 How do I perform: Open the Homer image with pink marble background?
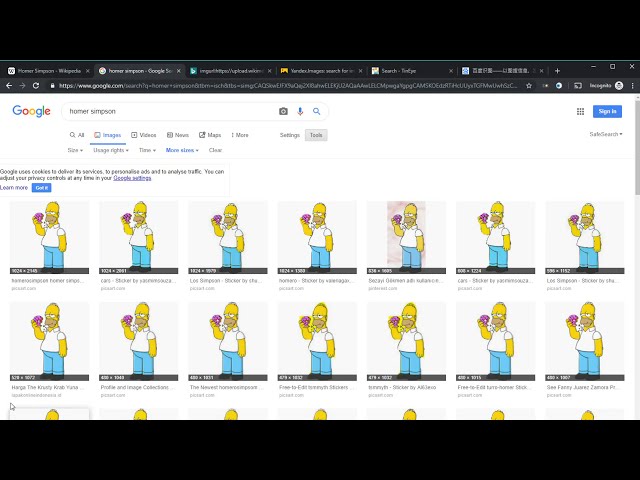pyautogui.click(x=406, y=237)
